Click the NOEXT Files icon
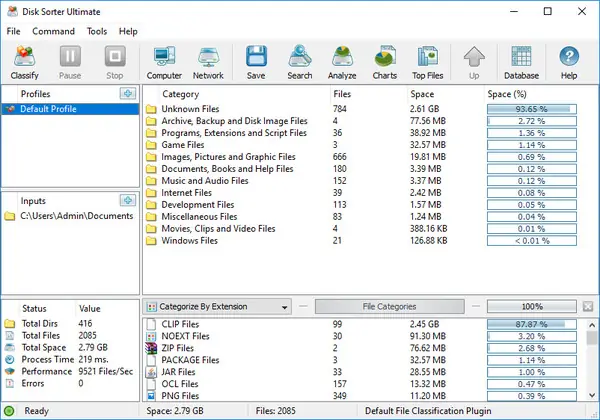Viewport: 600px width, 420px height. [152, 336]
